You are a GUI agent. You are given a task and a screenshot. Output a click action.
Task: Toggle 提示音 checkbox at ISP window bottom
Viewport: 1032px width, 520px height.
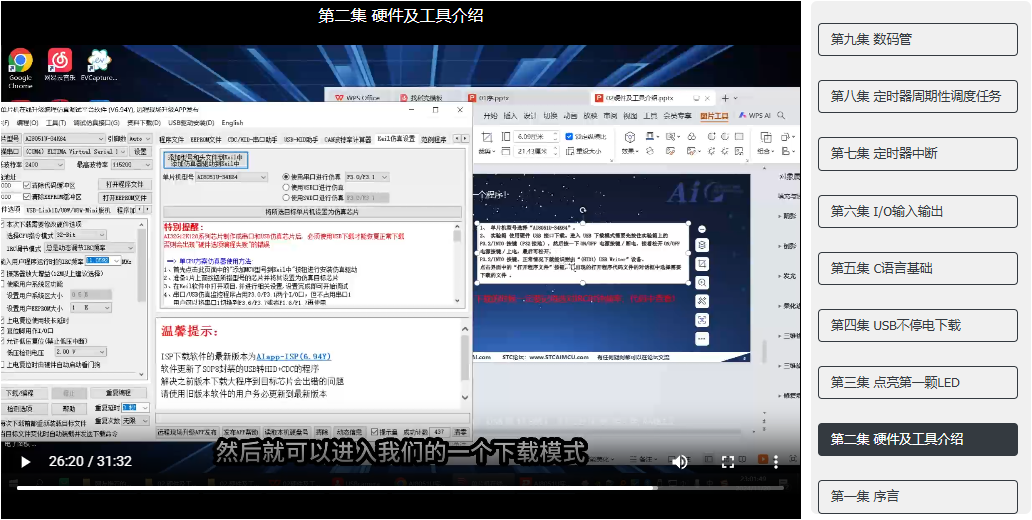click(374, 432)
